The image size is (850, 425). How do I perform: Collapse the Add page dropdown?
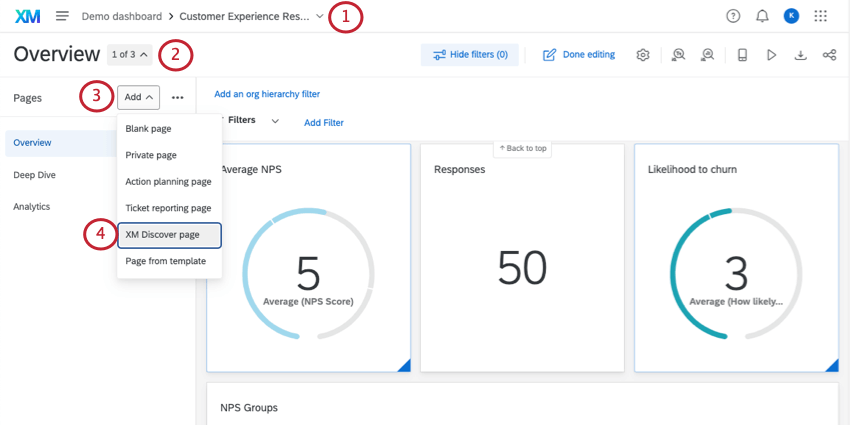pyautogui.click(x=138, y=97)
